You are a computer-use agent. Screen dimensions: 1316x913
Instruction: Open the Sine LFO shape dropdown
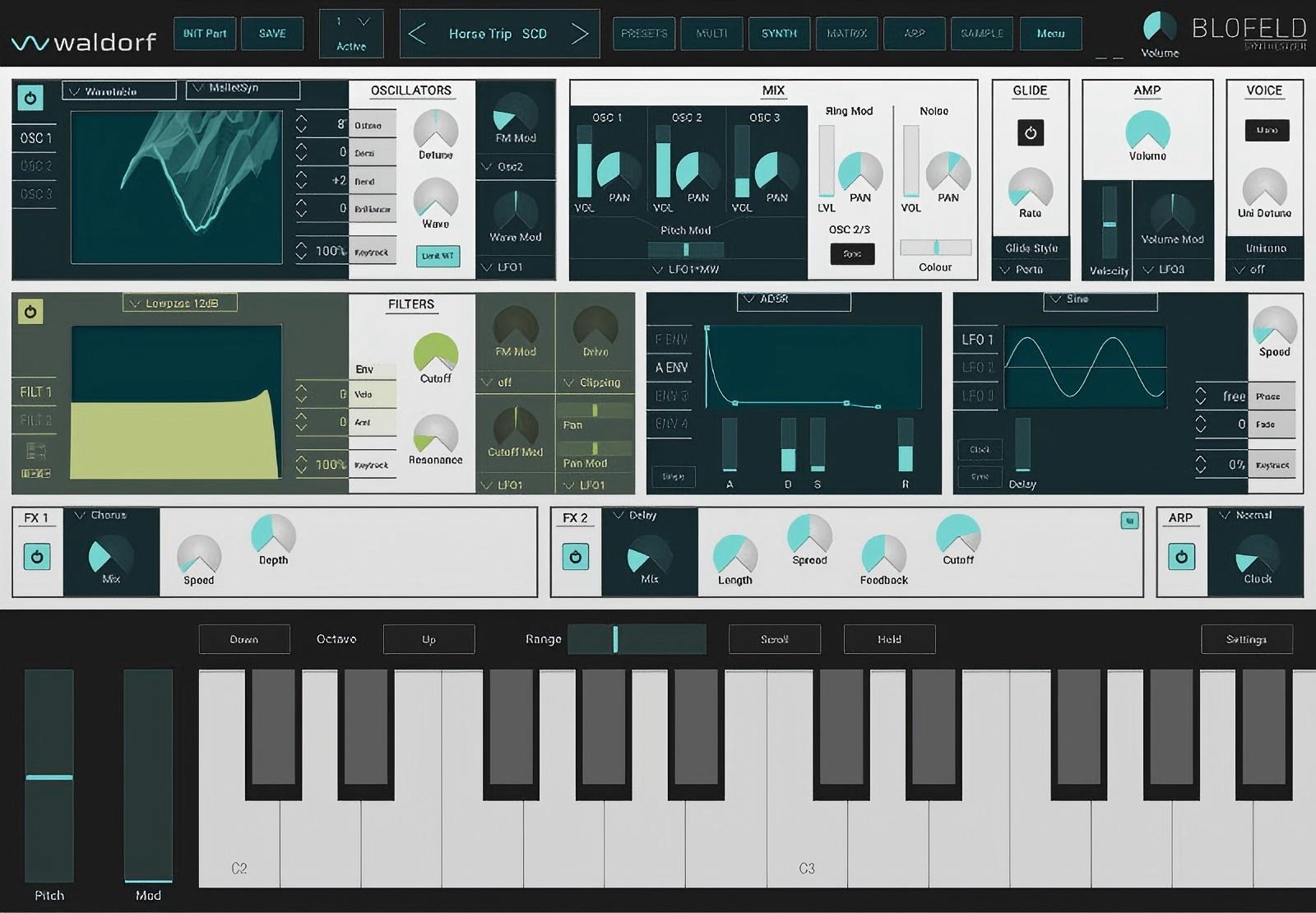pos(1101,300)
